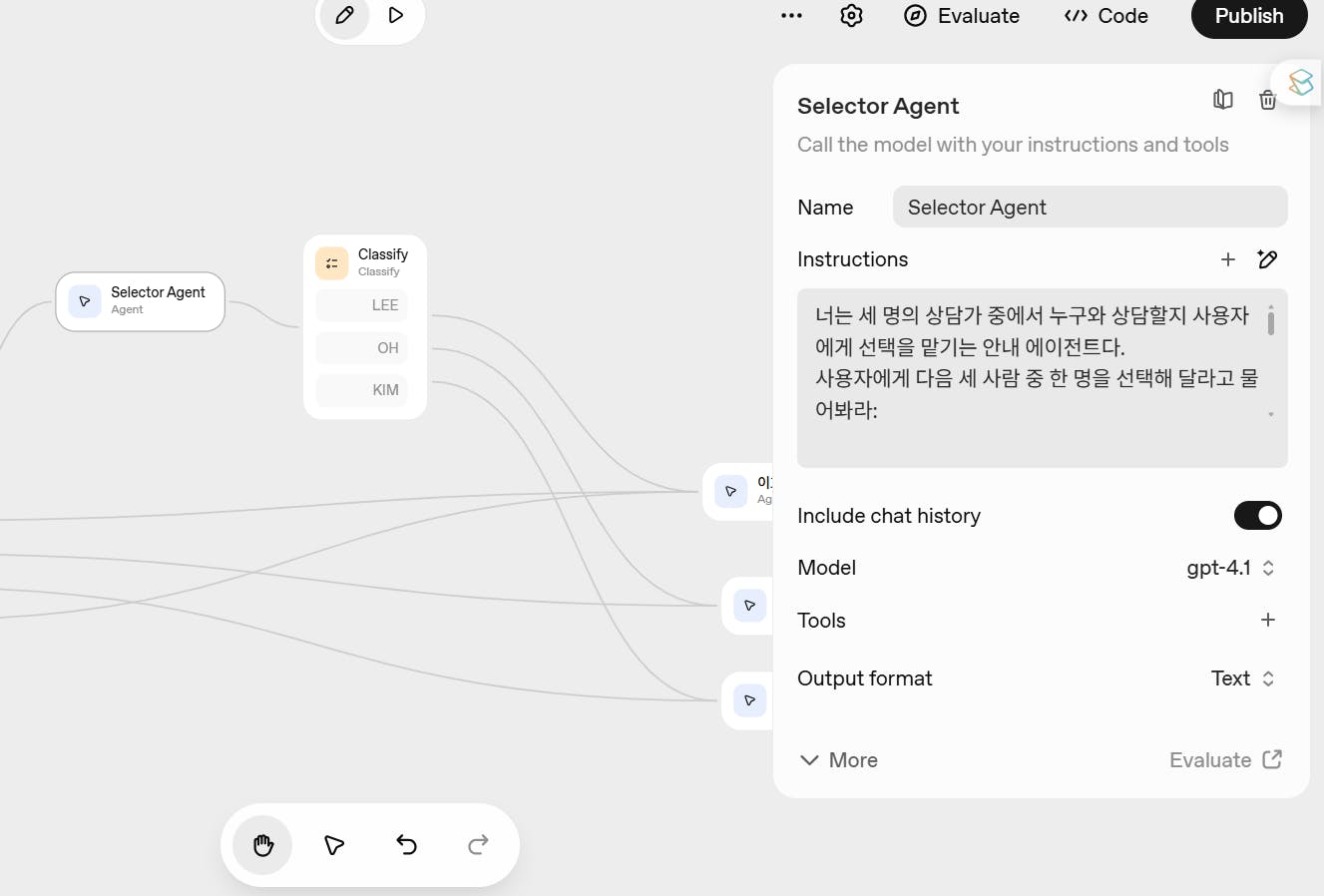This screenshot has width=1324, height=896.
Task: Select the partially hidden agent node labeled 이
Action: click(x=738, y=491)
